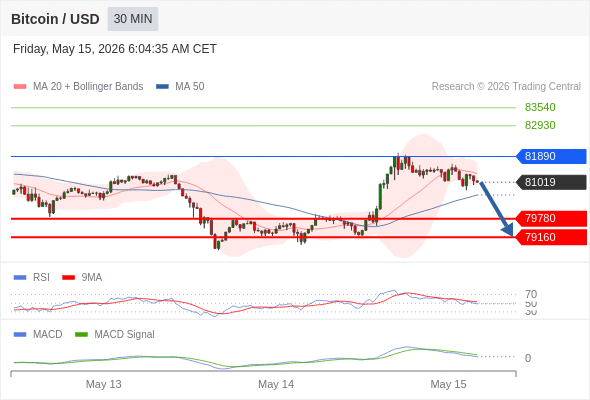Click the date and time text line
590x400 pixels.
(115, 49)
